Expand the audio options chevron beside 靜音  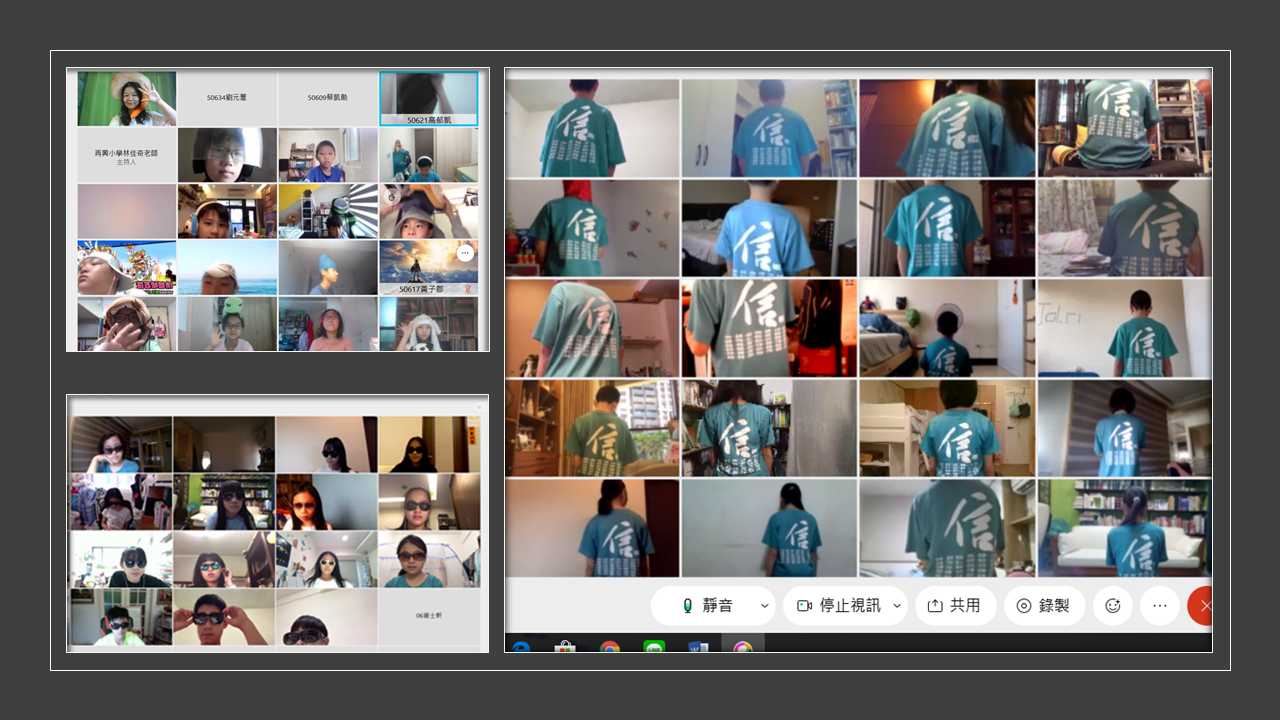point(765,606)
